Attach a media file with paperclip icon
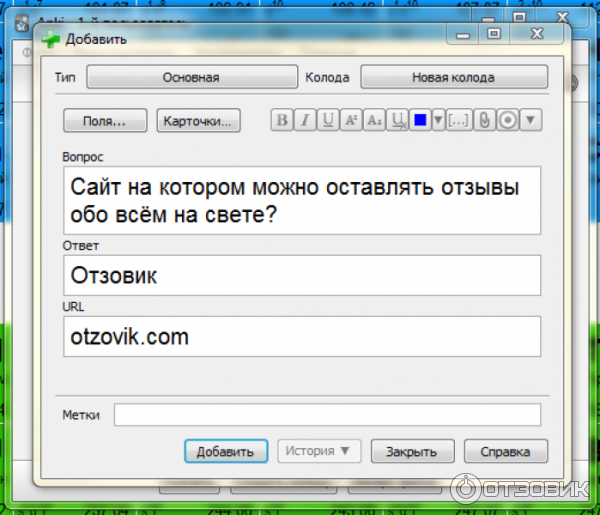 click(484, 120)
